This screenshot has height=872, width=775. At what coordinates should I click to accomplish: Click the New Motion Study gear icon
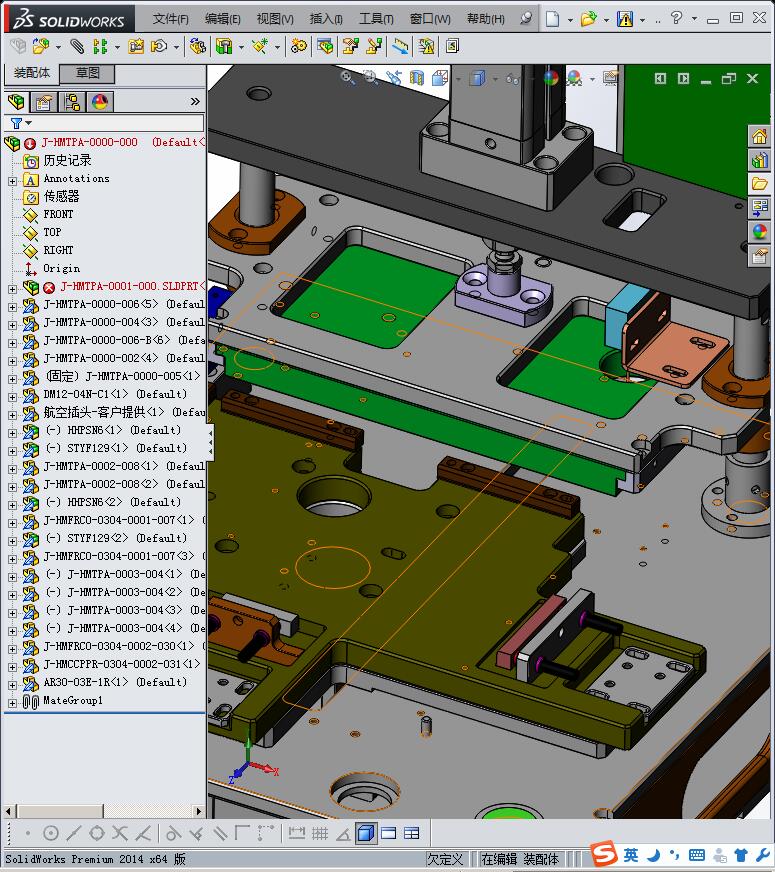[299, 46]
